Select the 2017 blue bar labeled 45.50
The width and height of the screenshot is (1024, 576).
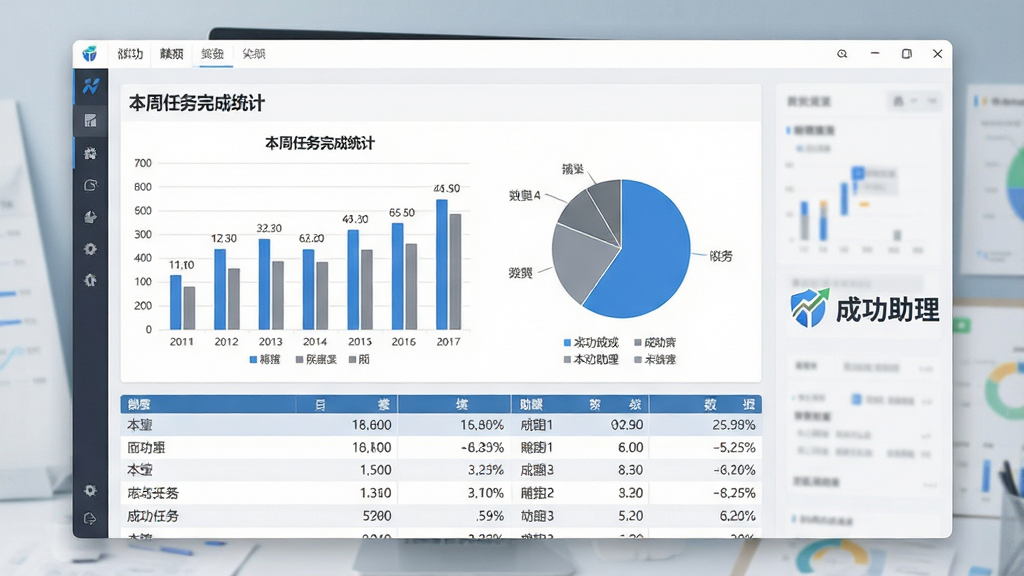[442, 264]
